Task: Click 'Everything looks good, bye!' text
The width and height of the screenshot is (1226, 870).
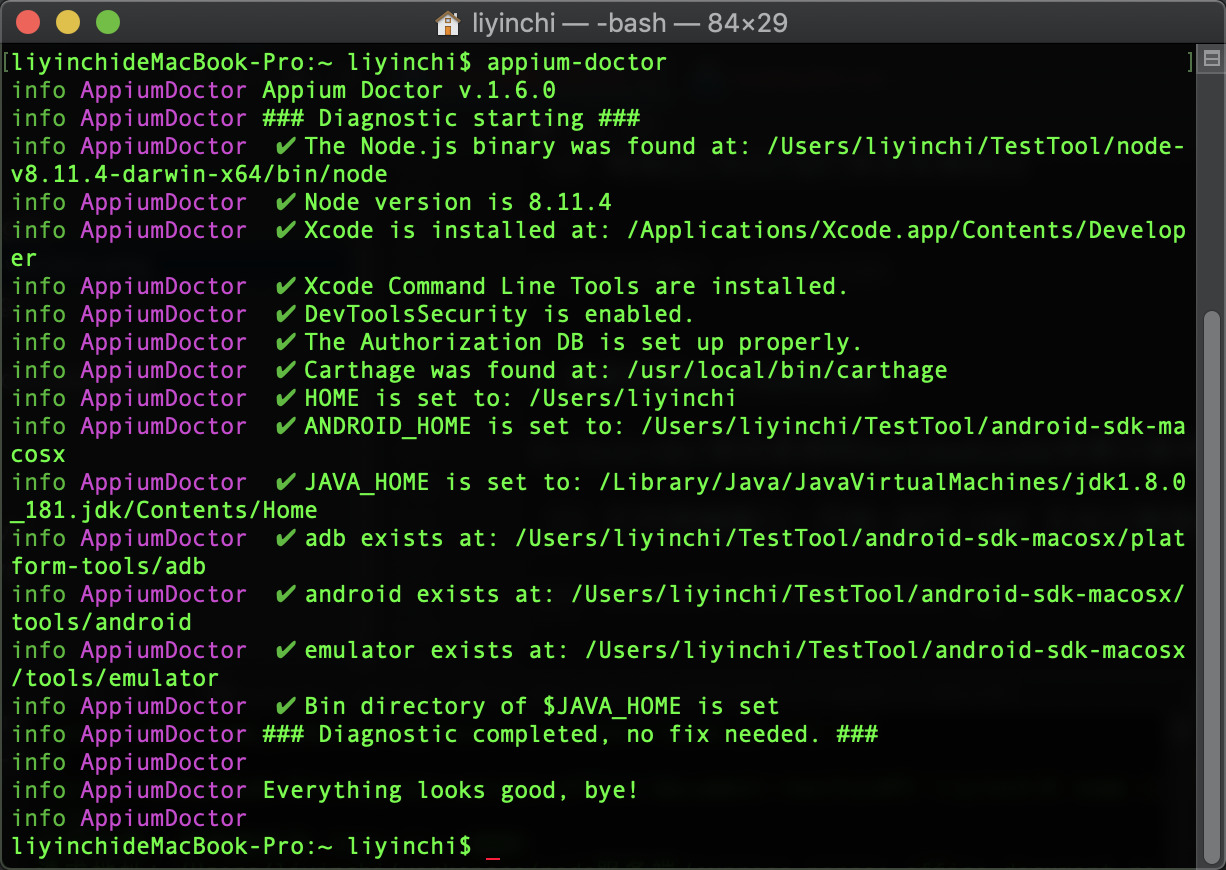Action: click(x=451, y=790)
